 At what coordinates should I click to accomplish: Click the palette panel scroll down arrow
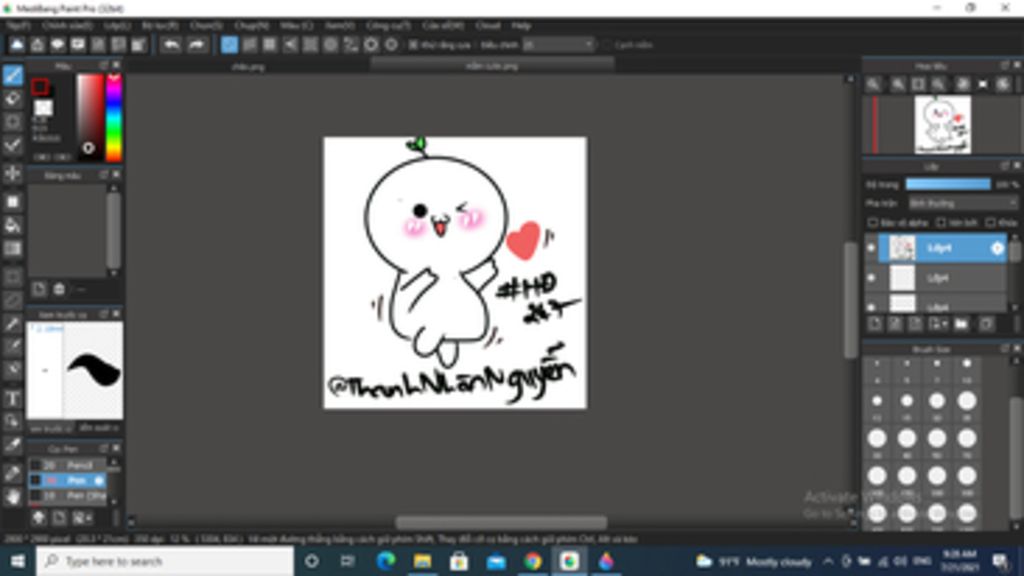114,273
